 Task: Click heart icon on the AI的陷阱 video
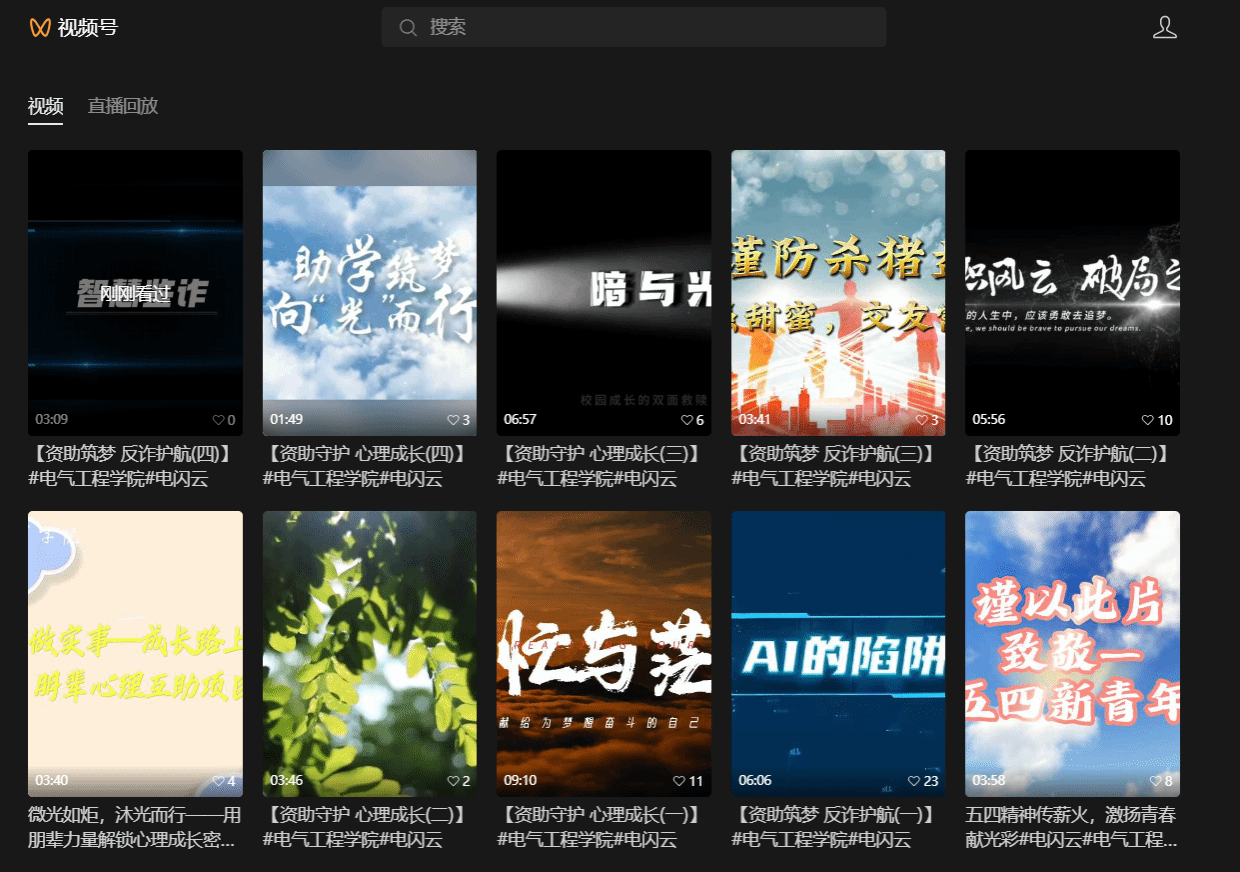(x=914, y=781)
